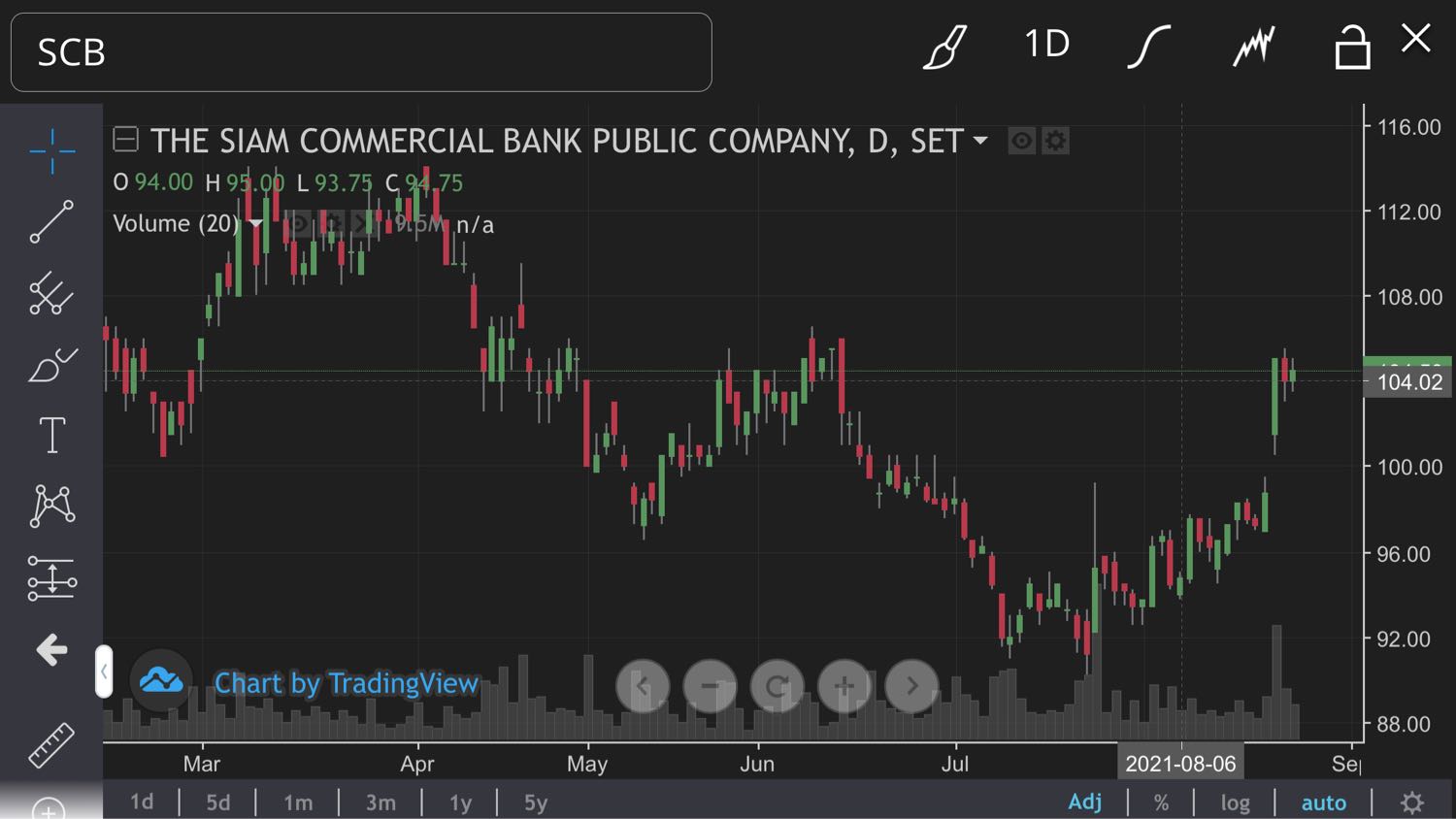Open chart settings gear at bottom right
The height and width of the screenshot is (819, 1456).
coord(1412,803)
